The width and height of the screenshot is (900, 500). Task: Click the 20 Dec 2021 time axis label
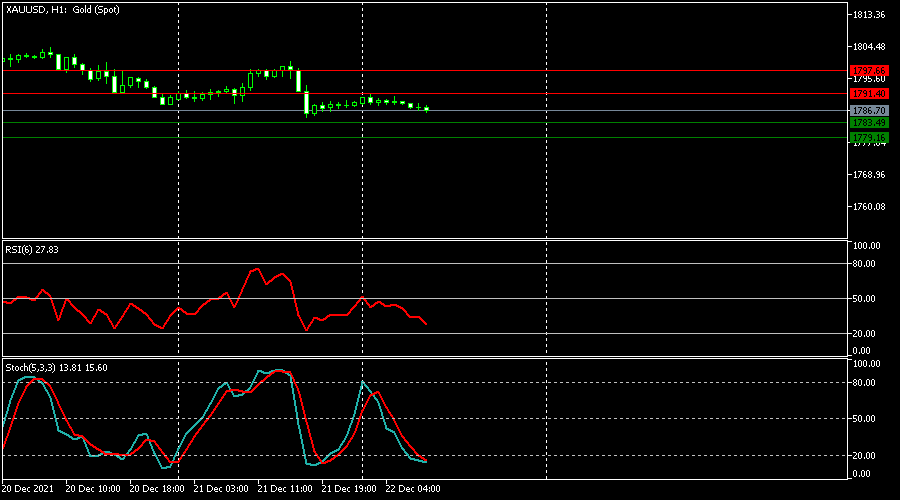(28, 489)
